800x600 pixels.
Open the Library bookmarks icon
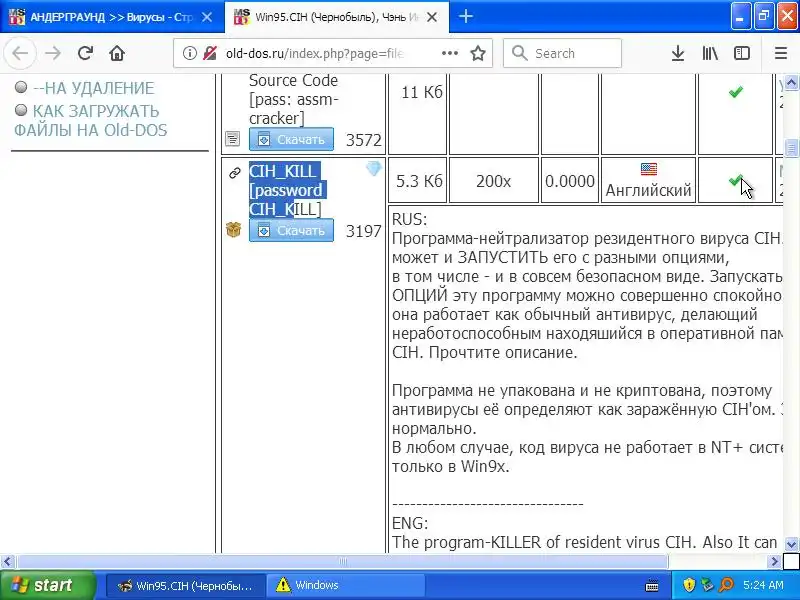(710, 53)
